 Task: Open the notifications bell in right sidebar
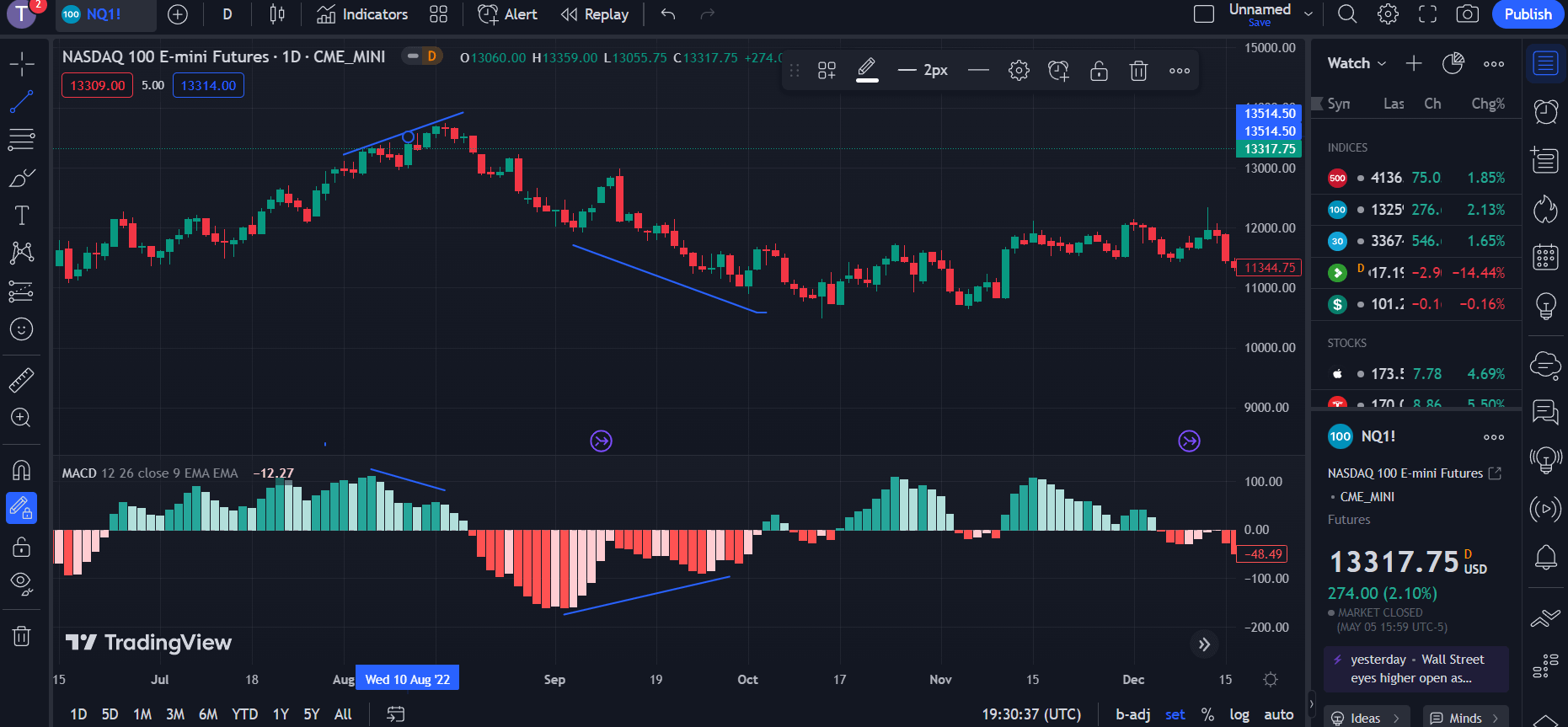(x=1546, y=558)
